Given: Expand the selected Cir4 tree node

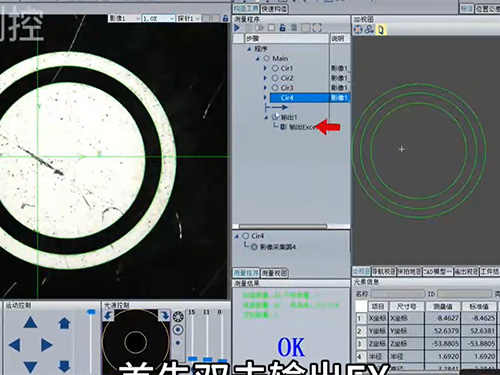Looking at the screenshot, I should pos(265,98).
